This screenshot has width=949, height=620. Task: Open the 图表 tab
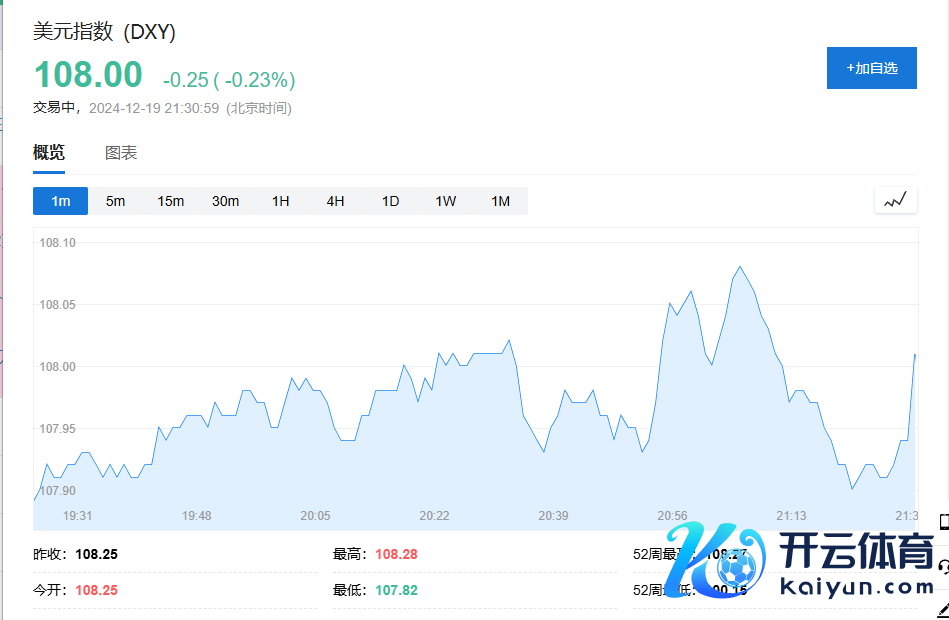[x=121, y=153]
